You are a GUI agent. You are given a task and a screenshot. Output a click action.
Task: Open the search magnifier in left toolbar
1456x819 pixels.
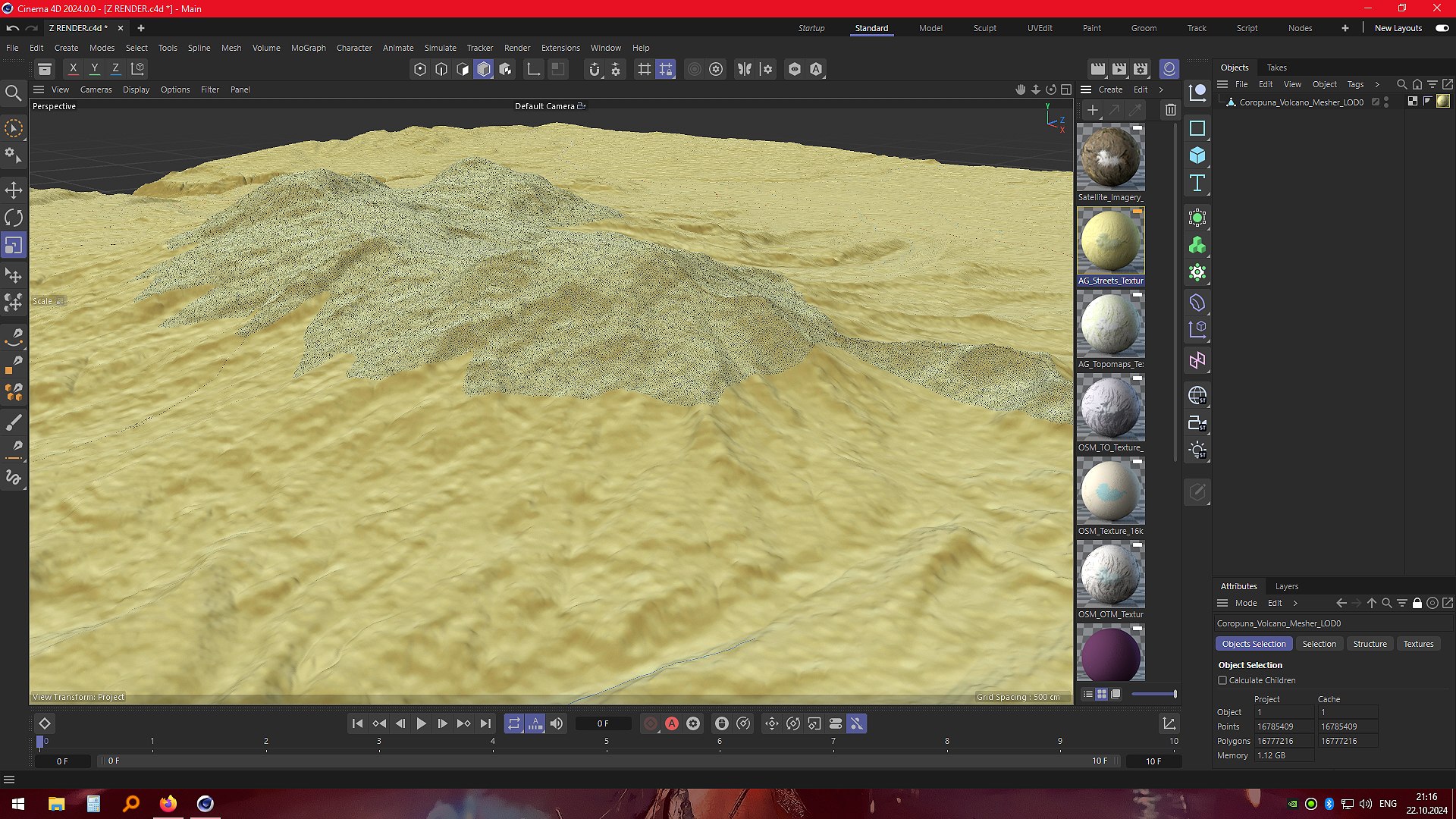click(13, 93)
